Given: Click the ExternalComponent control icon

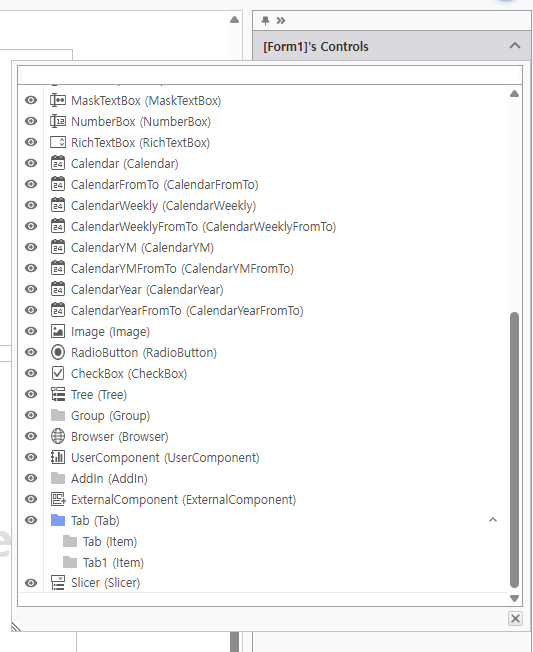Looking at the screenshot, I should 58,499.
